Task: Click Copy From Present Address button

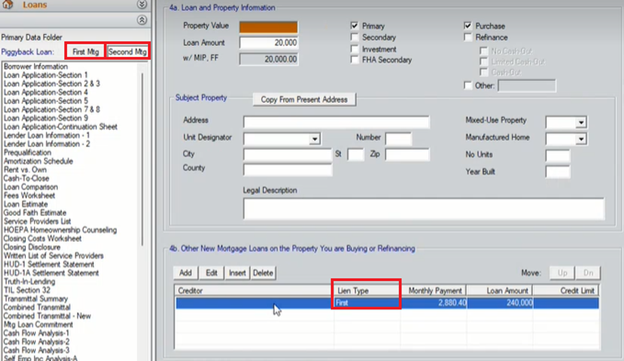Action: point(304,100)
